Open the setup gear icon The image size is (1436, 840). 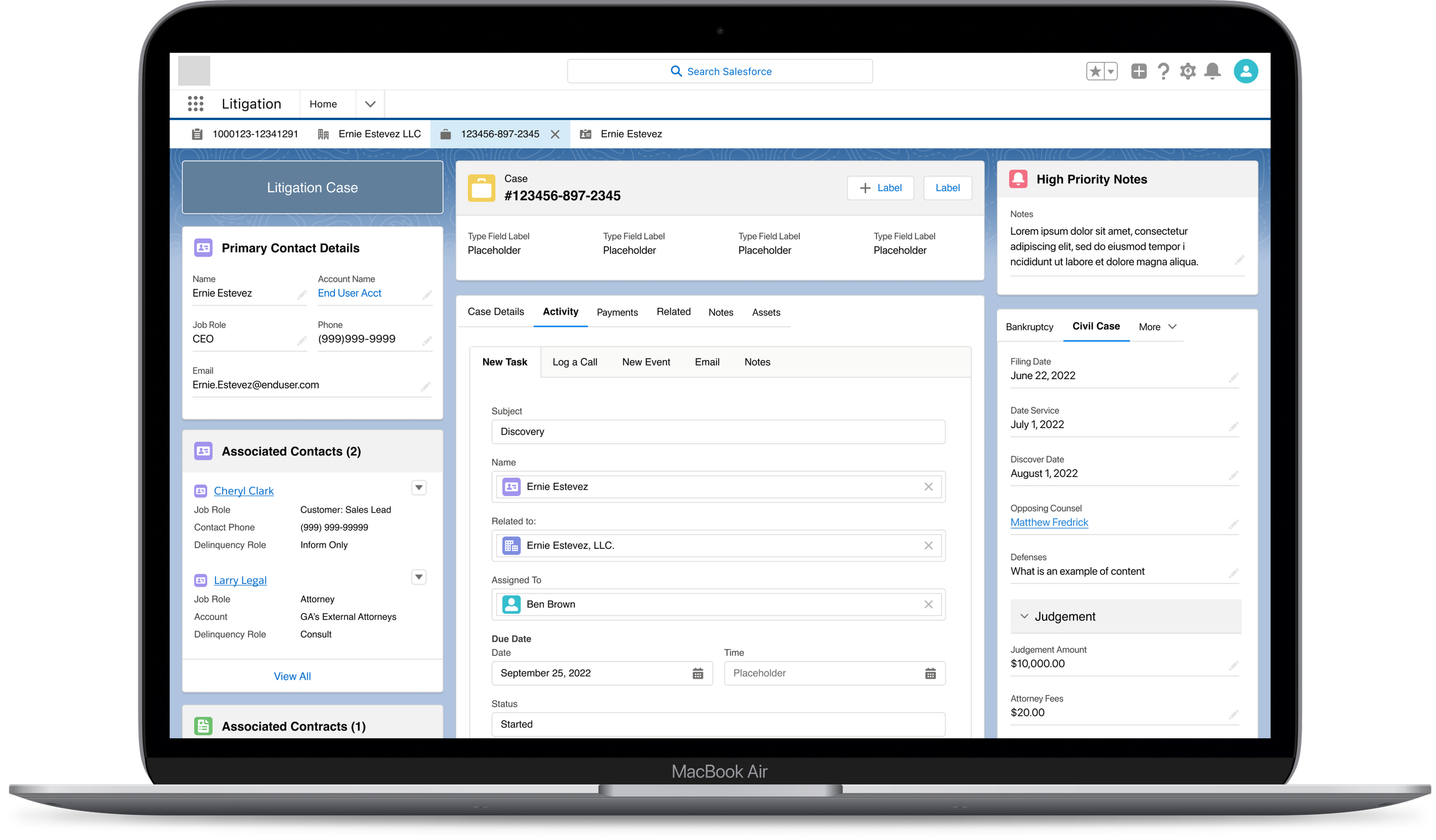click(1187, 71)
